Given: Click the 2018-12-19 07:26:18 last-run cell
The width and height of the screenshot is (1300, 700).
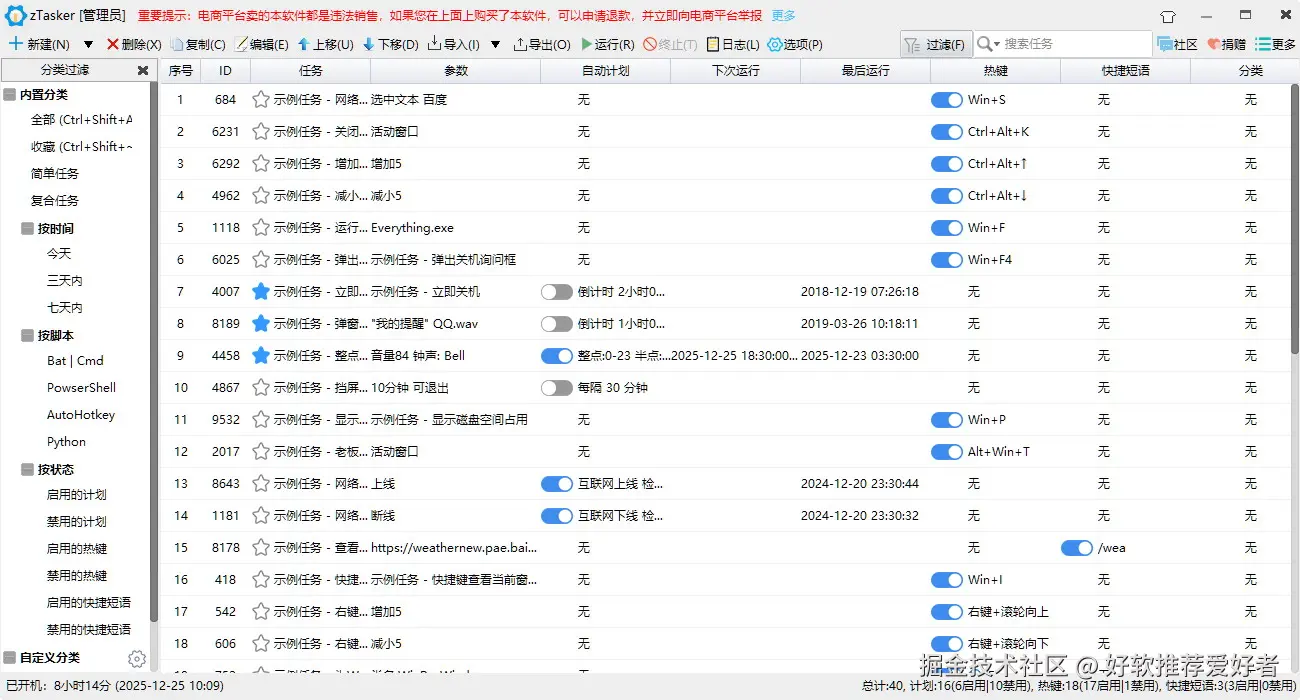Looking at the screenshot, I should point(860,292).
